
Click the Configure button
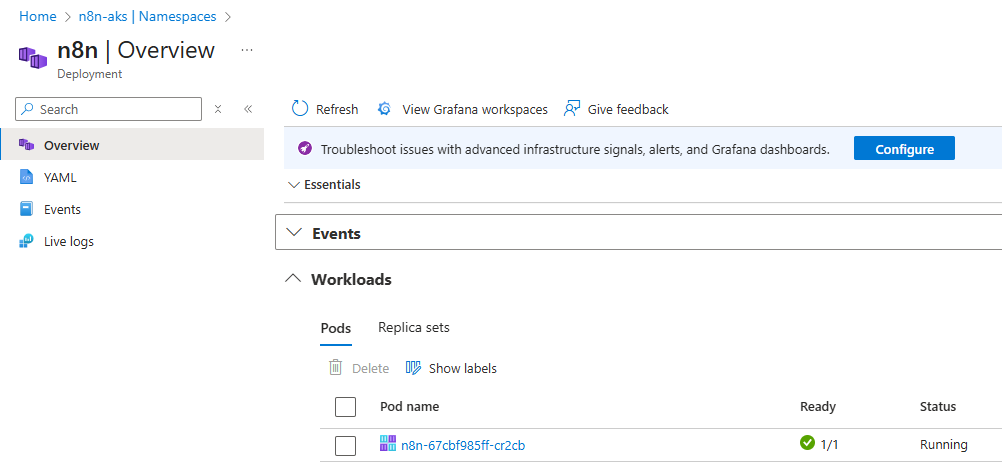pos(904,148)
